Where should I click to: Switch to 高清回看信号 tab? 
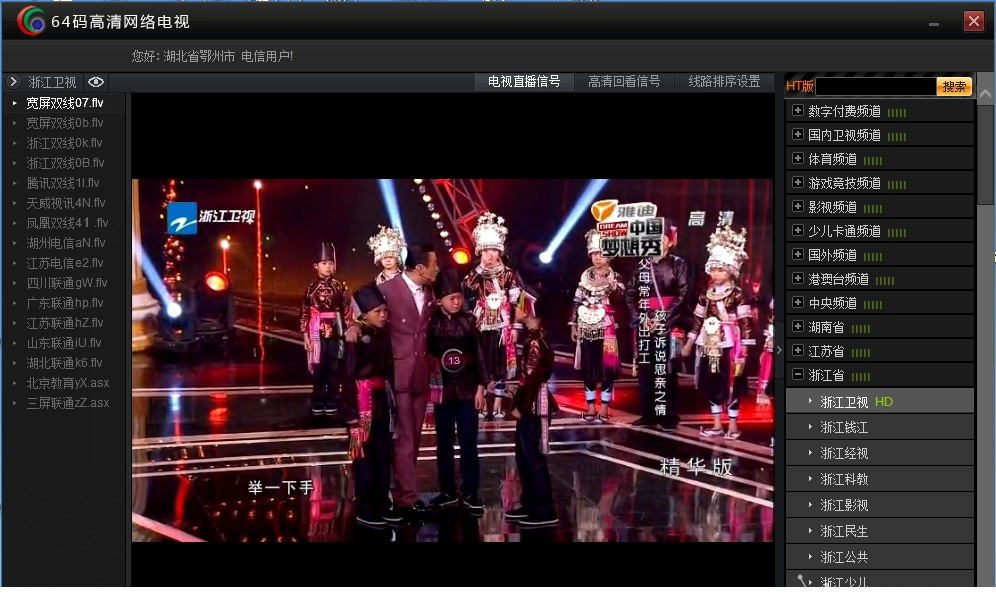[624, 81]
